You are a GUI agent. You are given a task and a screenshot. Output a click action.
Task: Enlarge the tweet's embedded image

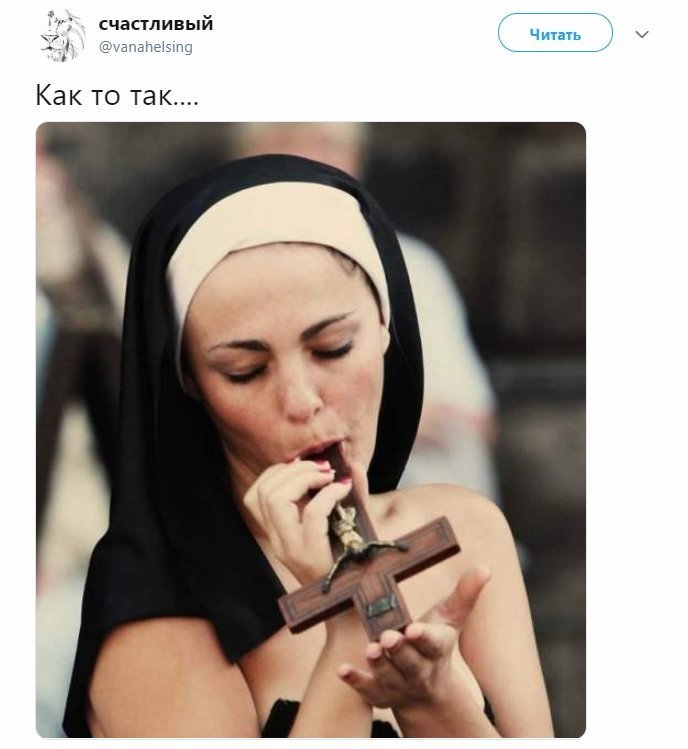(311, 429)
